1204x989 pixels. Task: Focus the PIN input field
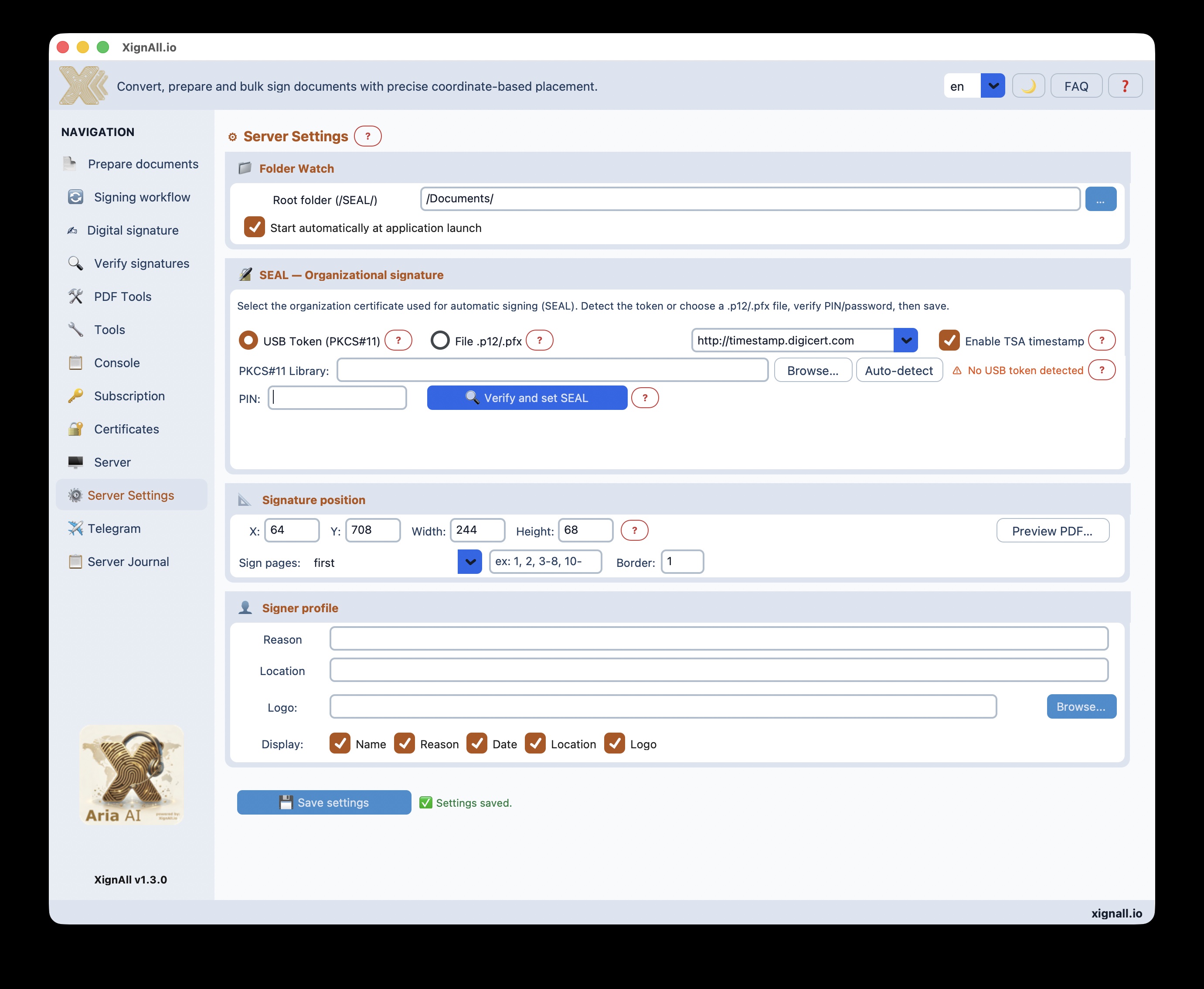coord(337,398)
